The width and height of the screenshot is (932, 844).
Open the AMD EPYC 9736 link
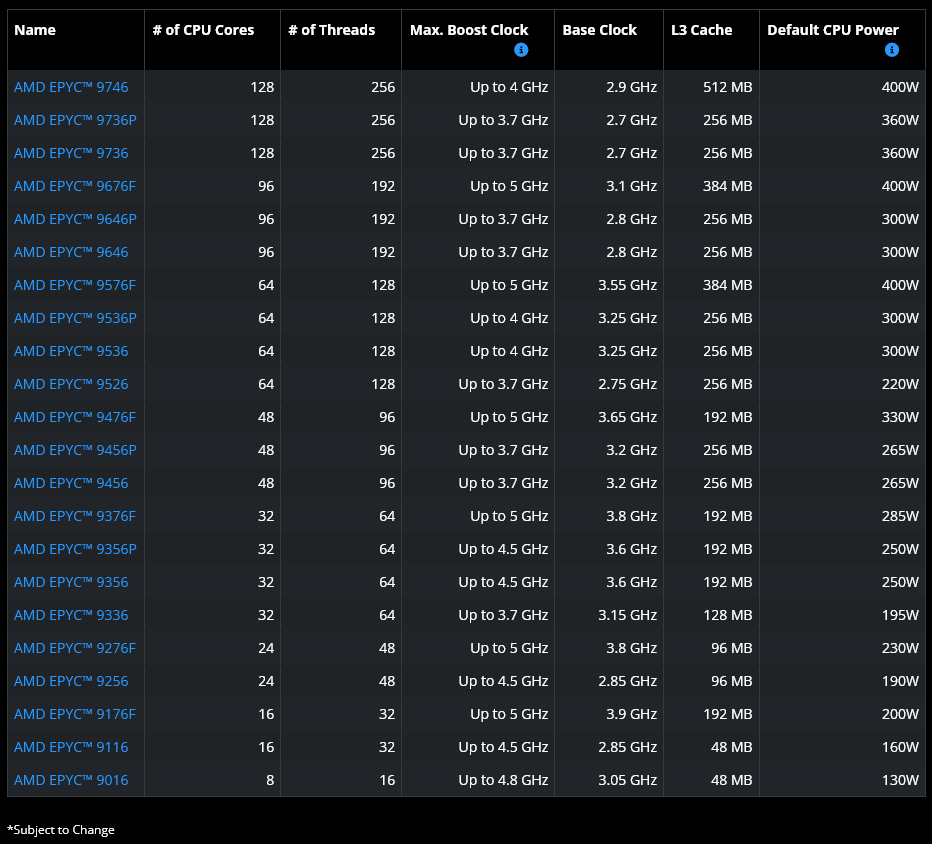click(x=71, y=153)
